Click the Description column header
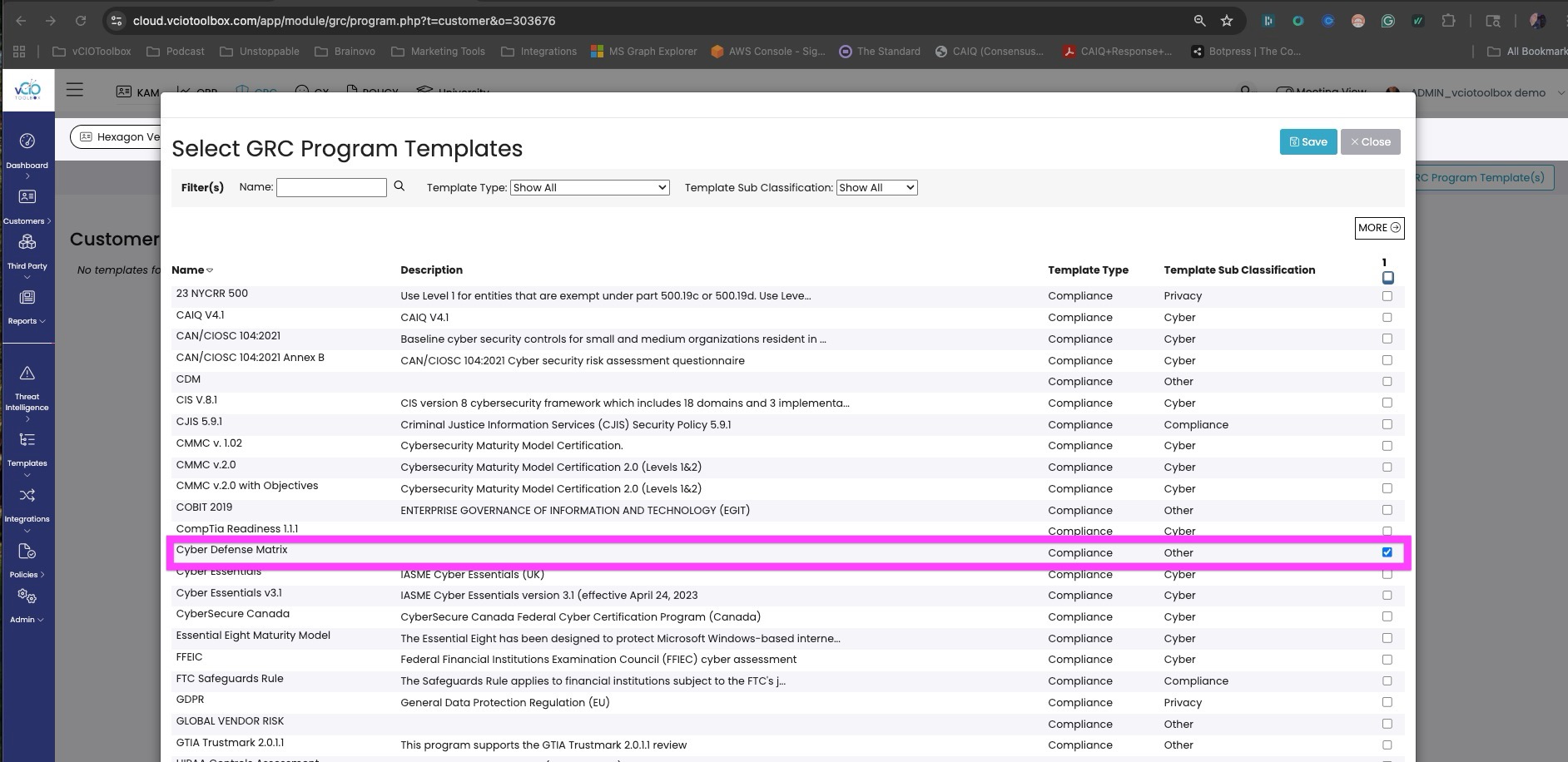The width and height of the screenshot is (1568, 762). [431, 270]
